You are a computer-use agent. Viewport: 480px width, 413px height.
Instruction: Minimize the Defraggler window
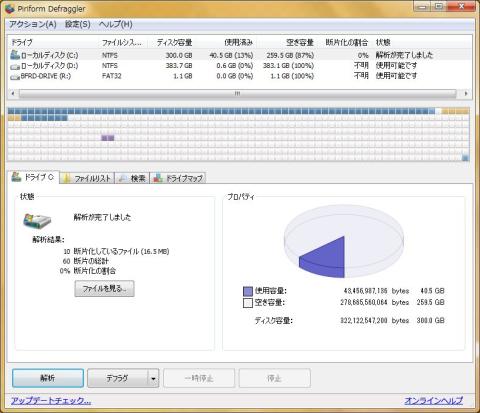click(x=422, y=7)
